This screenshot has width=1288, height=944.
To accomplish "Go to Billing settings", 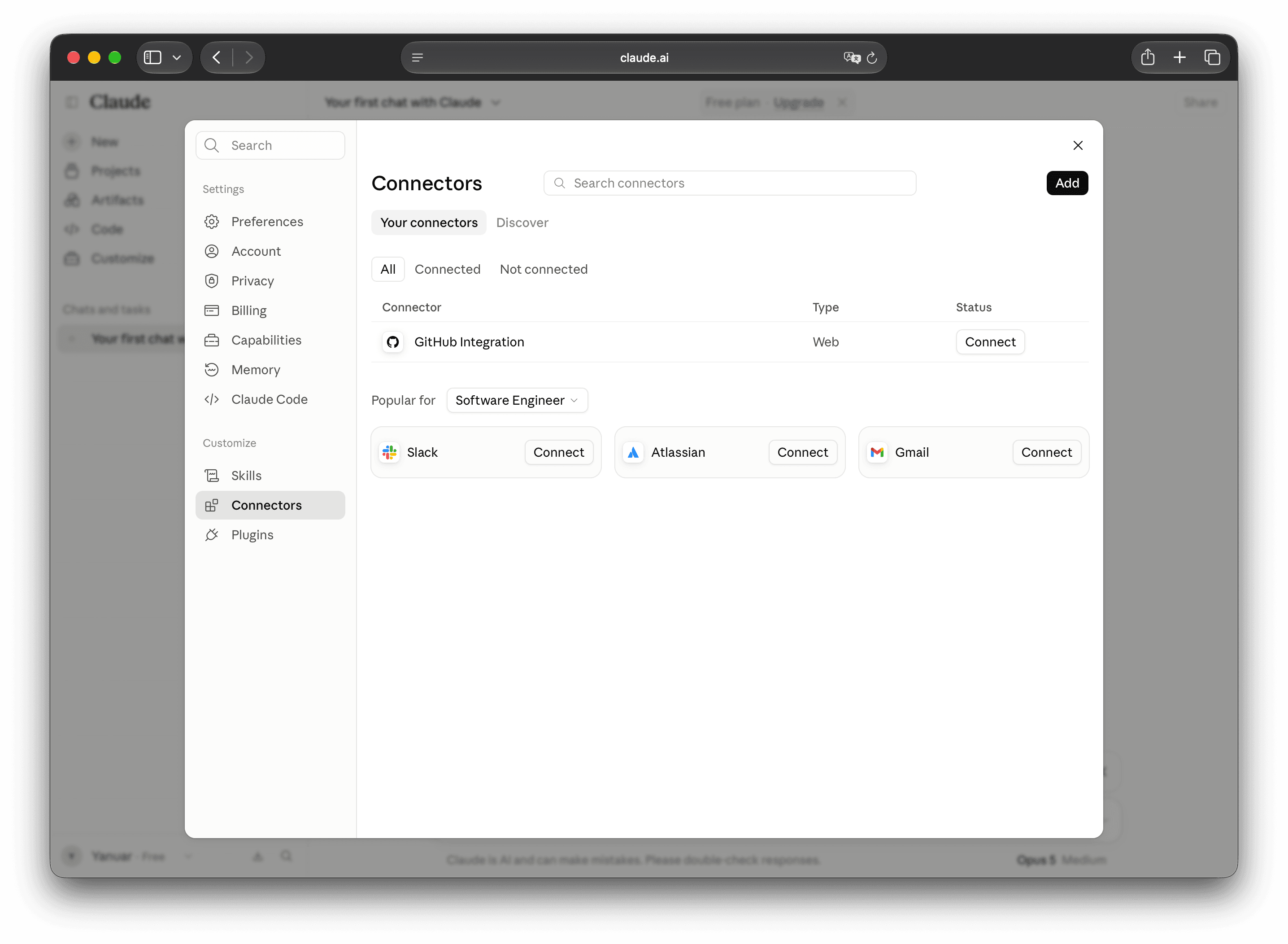I will pos(270,310).
